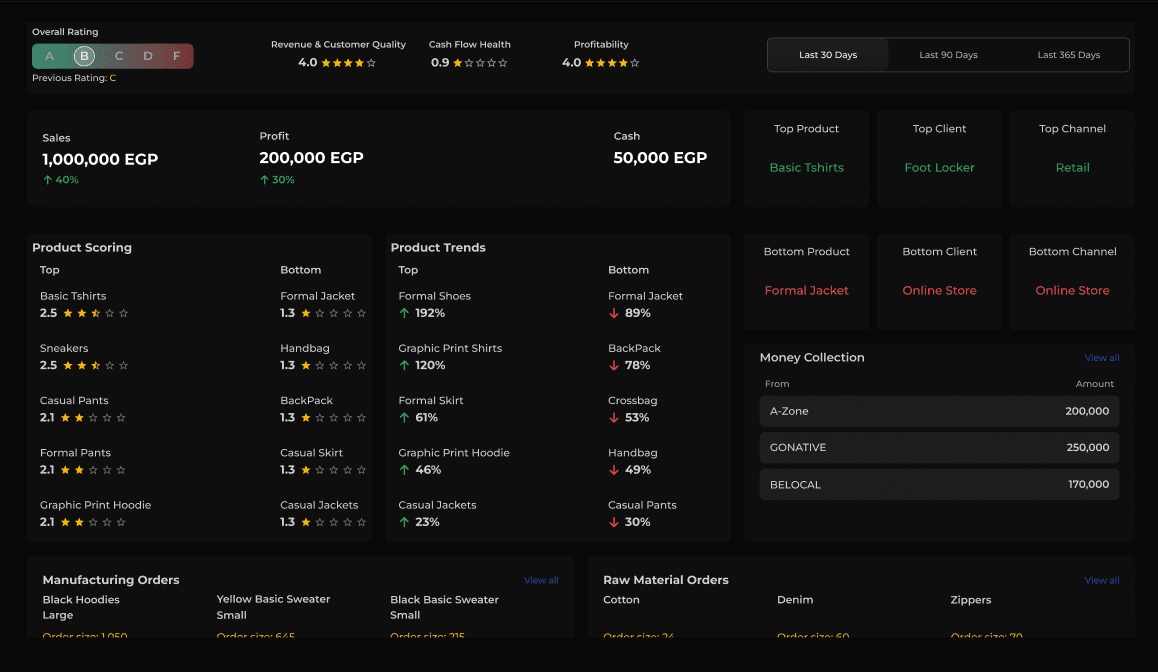Click the From column header
This screenshot has height=672, width=1158.
pos(777,384)
